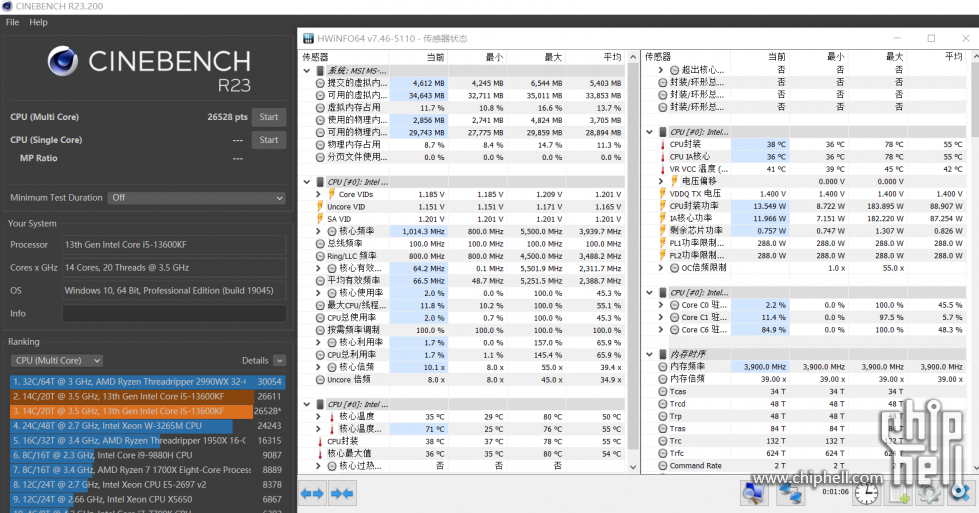Click the lightning icon beside Uncore VID
The height and width of the screenshot is (513, 979).
pyautogui.click(x=320, y=207)
